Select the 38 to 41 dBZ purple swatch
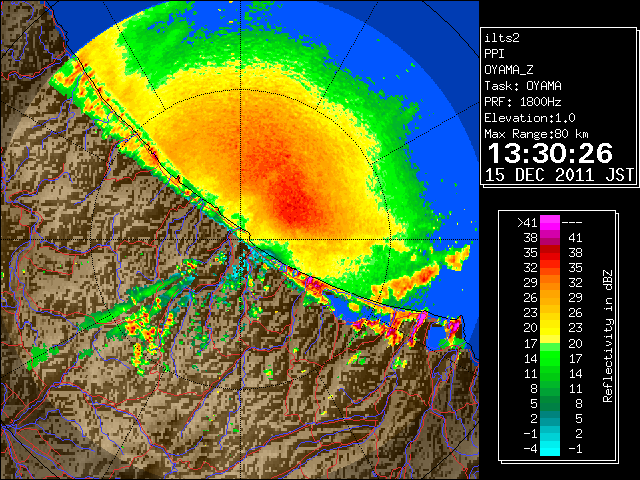 (550, 238)
